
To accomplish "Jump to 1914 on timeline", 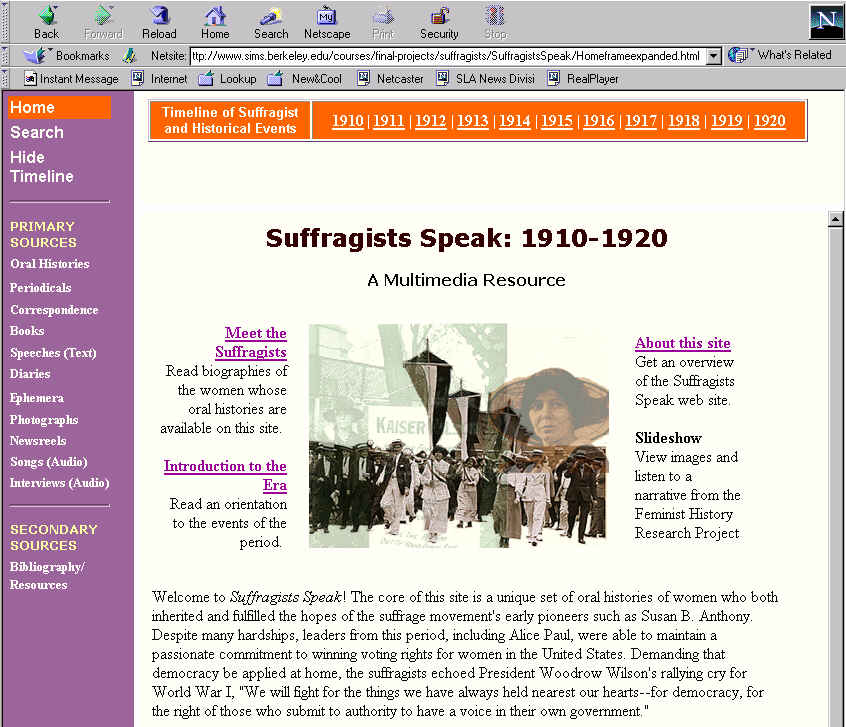I will click(515, 120).
